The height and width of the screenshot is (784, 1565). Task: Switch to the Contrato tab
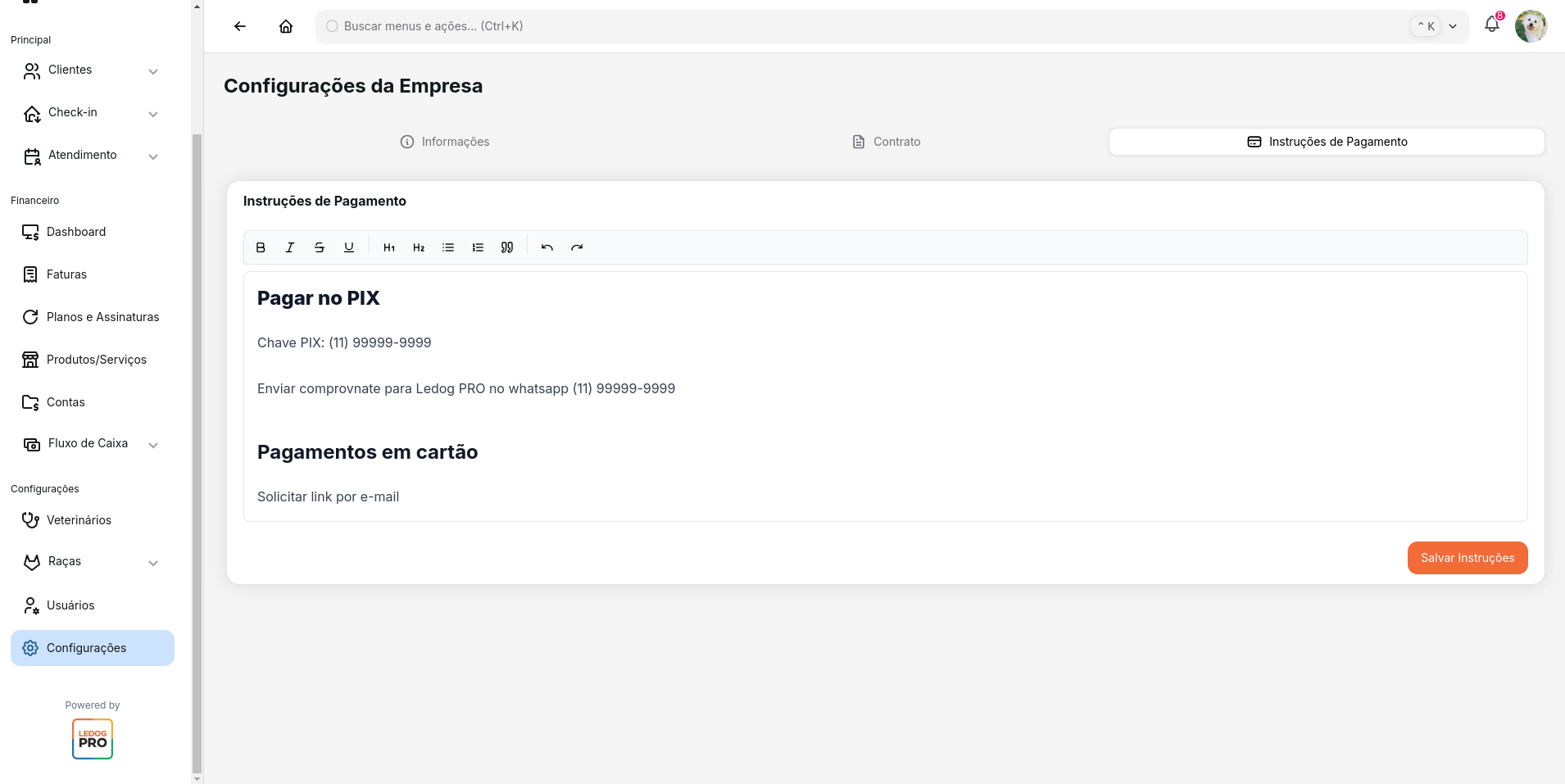coord(886,141)
